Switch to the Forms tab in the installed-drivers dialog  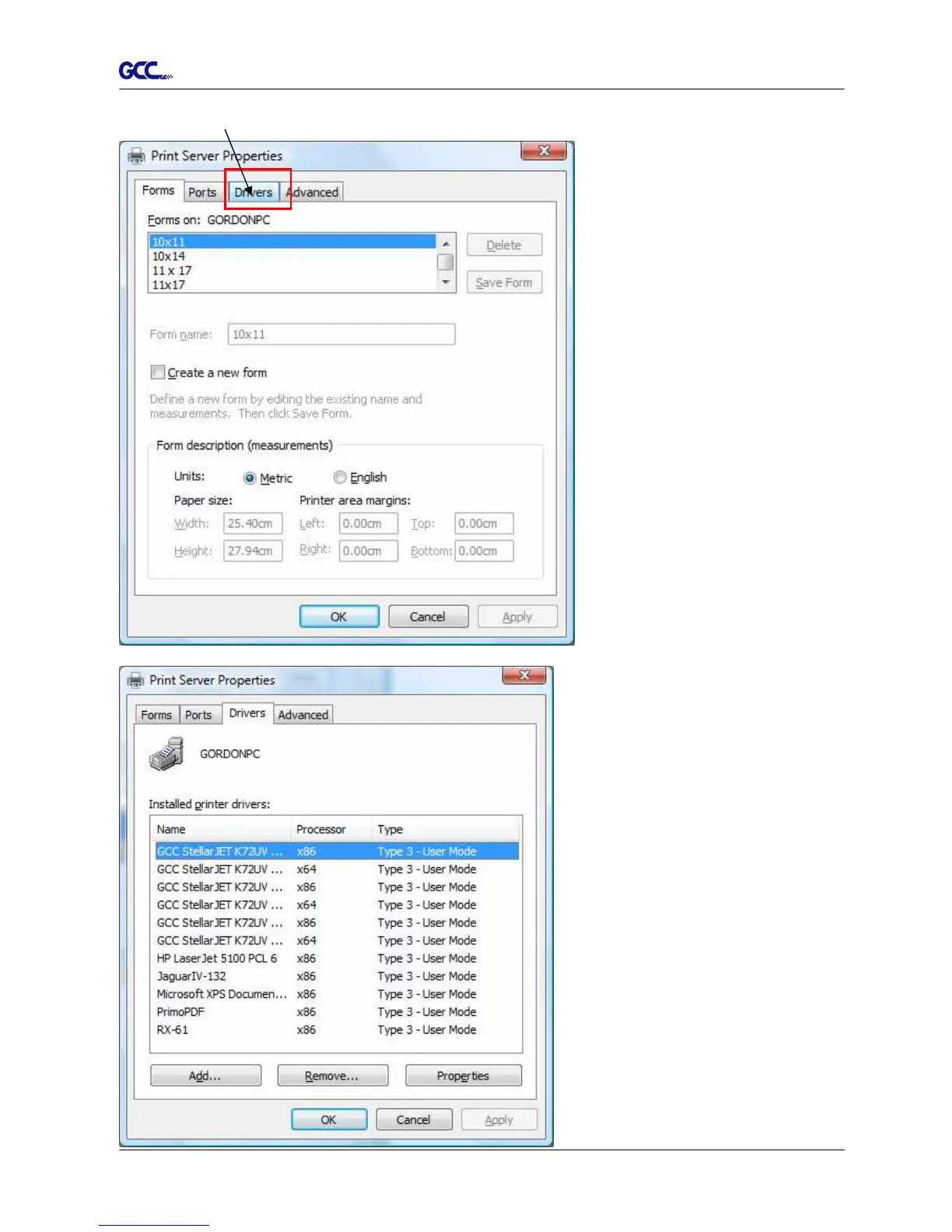point(156,715)
